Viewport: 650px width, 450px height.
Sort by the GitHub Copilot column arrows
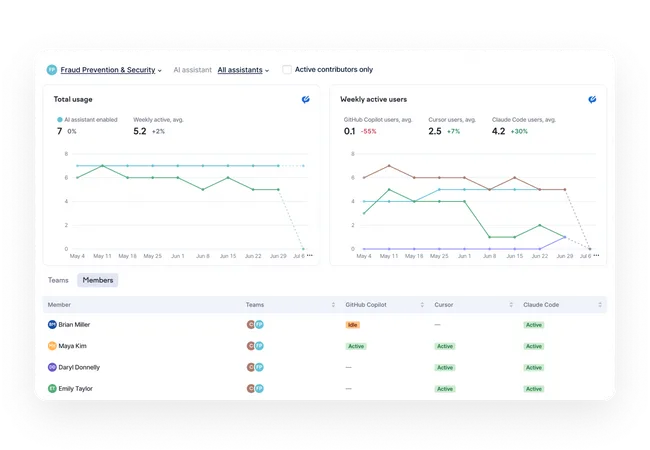[x=422, y=305]
